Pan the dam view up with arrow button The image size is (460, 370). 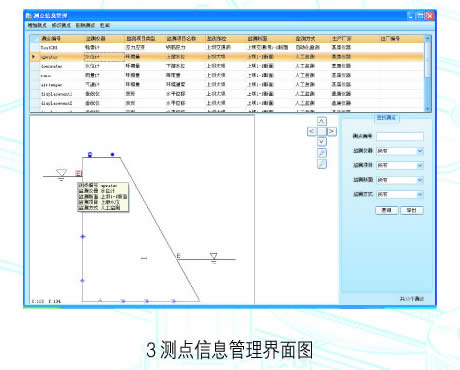point(322,121)
